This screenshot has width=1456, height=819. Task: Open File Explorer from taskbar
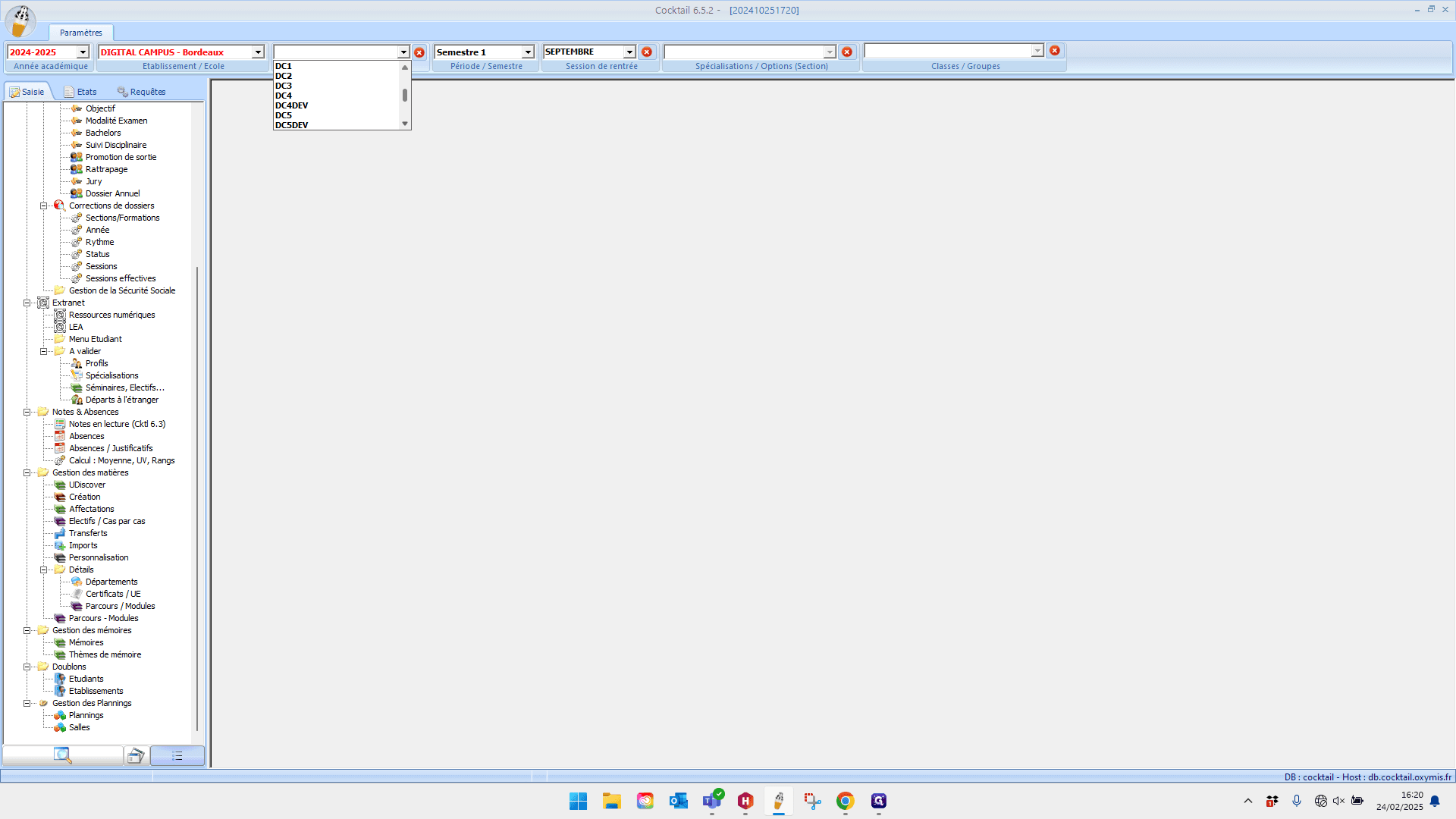click(611, 801)
